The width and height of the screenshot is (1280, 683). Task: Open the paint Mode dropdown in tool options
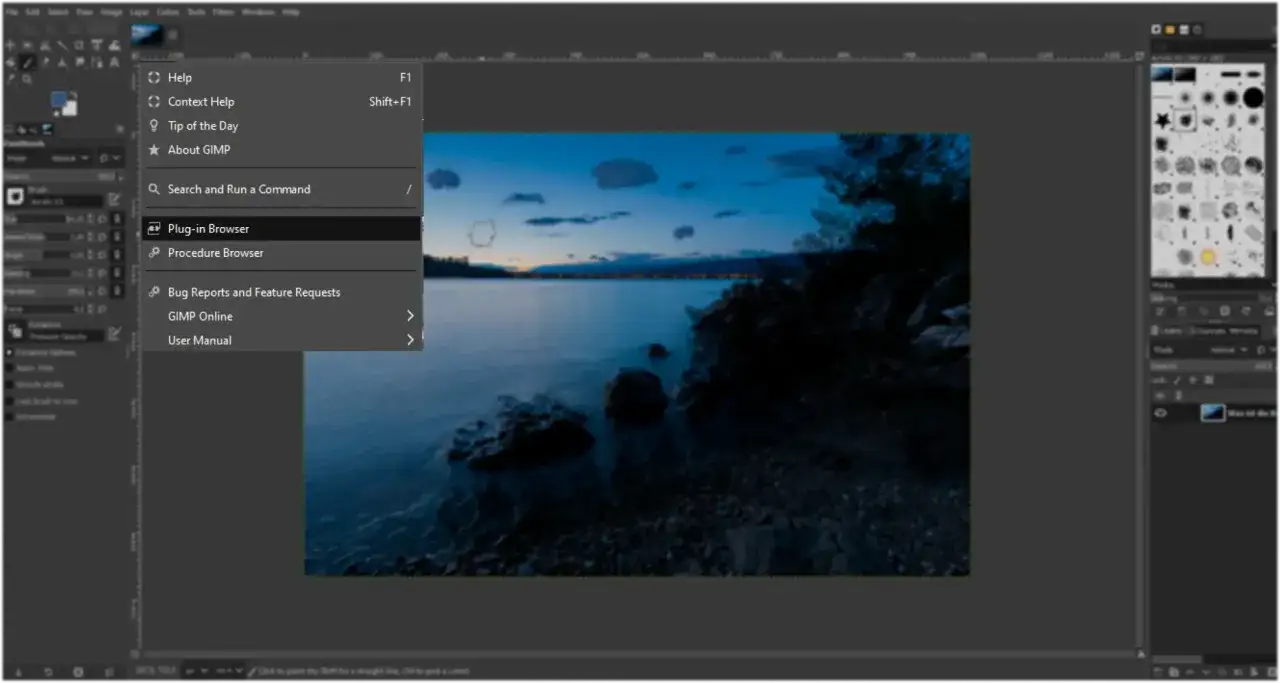[71, 157]
